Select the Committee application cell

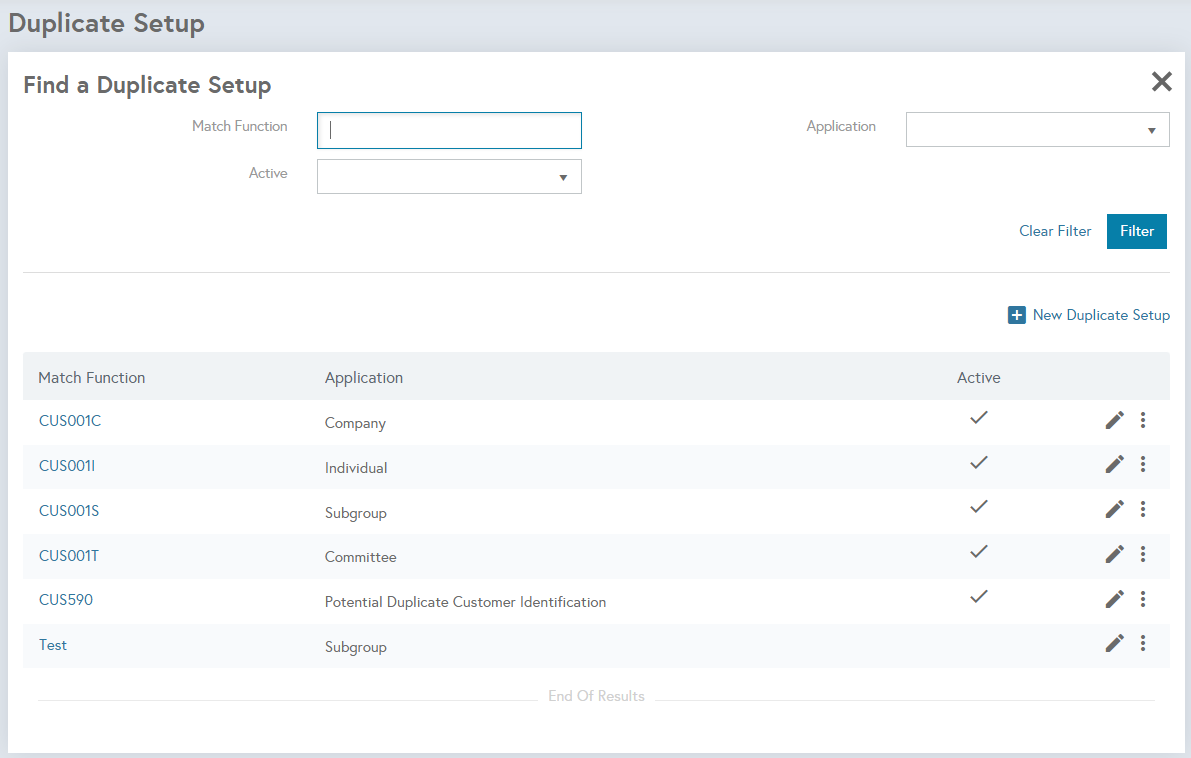tap(361, 557)
